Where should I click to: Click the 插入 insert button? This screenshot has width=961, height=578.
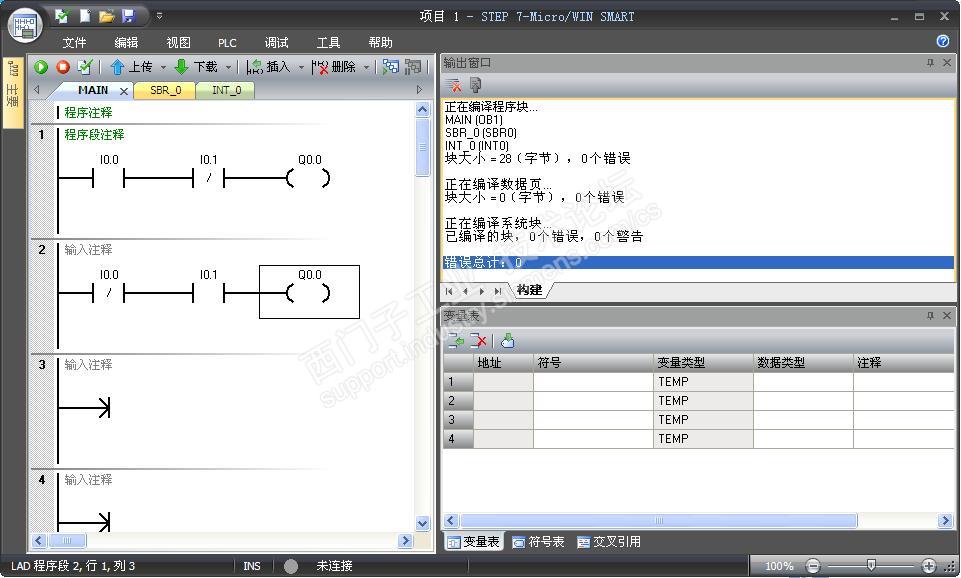coord(268,67)
